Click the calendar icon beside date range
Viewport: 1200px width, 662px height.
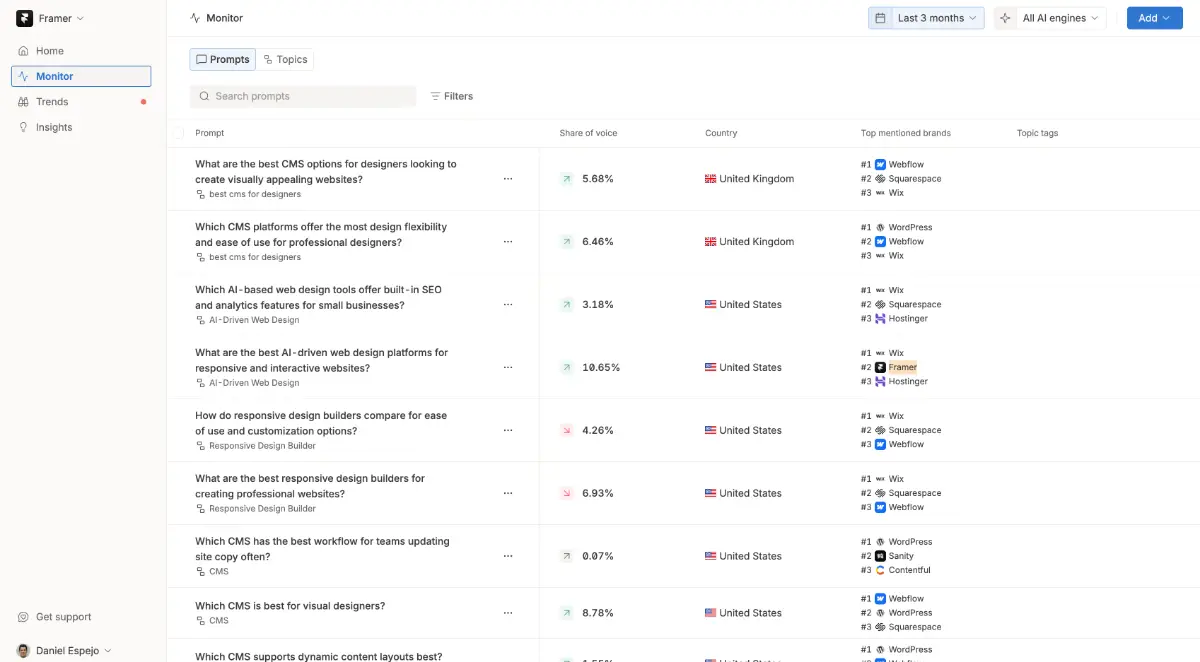coord(880,18)
